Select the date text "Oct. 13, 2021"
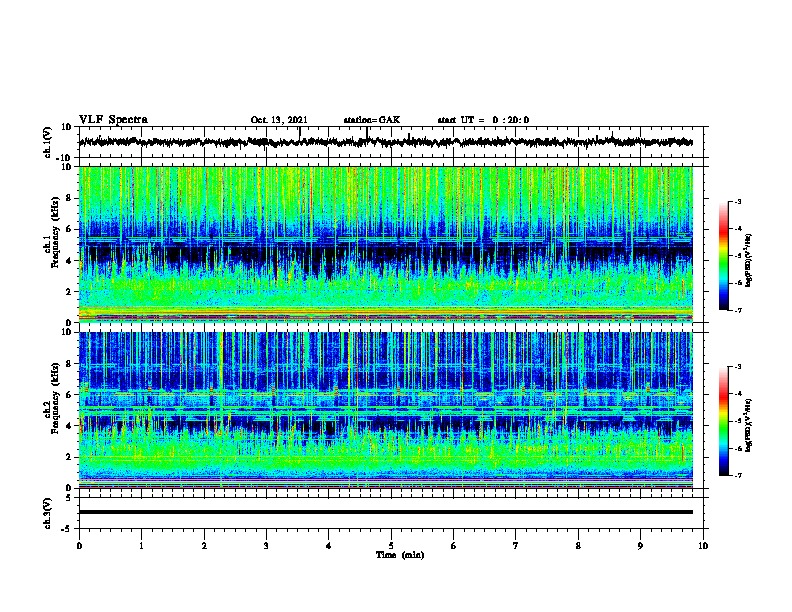Viewport: 792px width, 612px height. coord(279,120)
